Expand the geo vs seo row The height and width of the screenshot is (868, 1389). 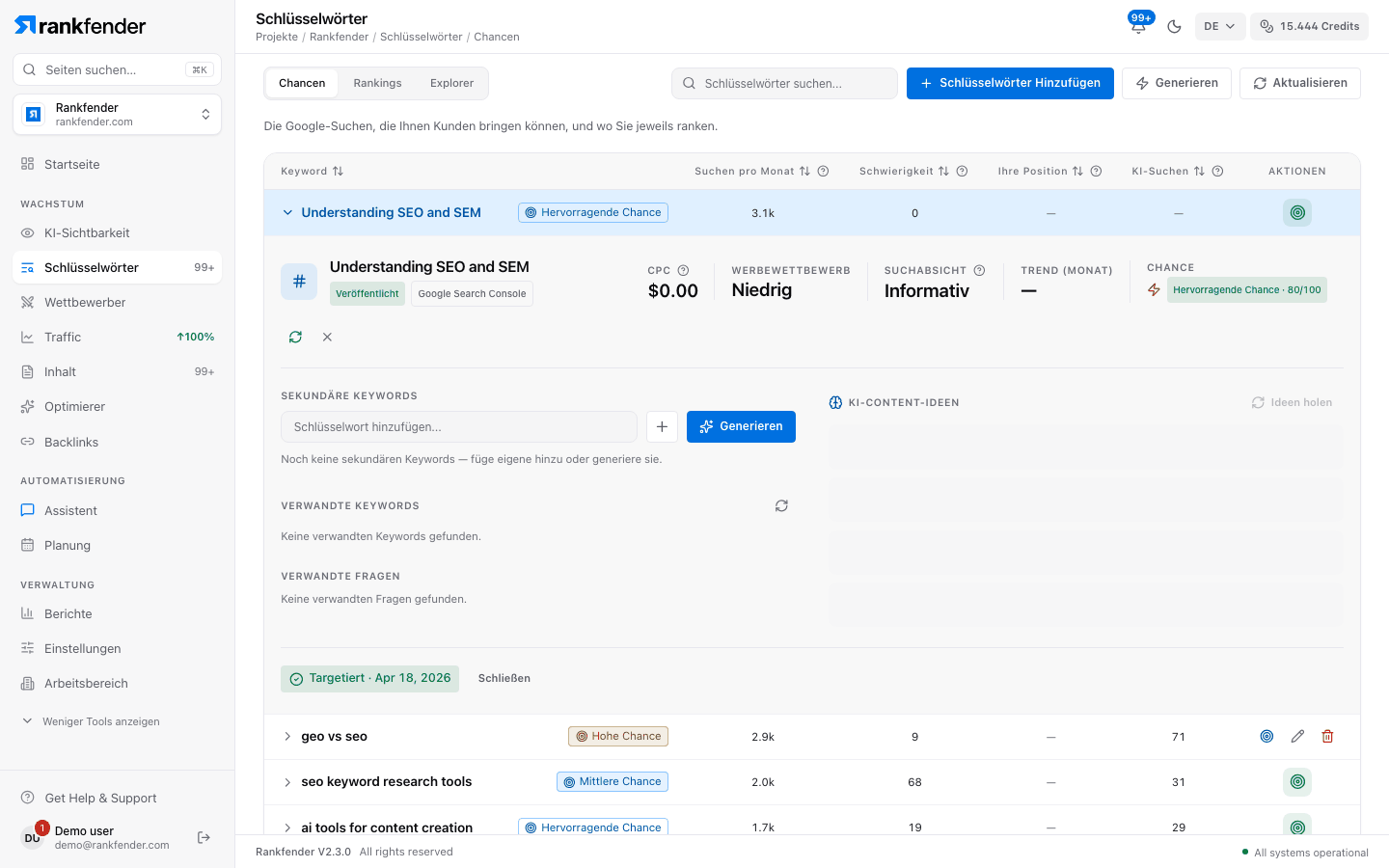pos(287,737)
